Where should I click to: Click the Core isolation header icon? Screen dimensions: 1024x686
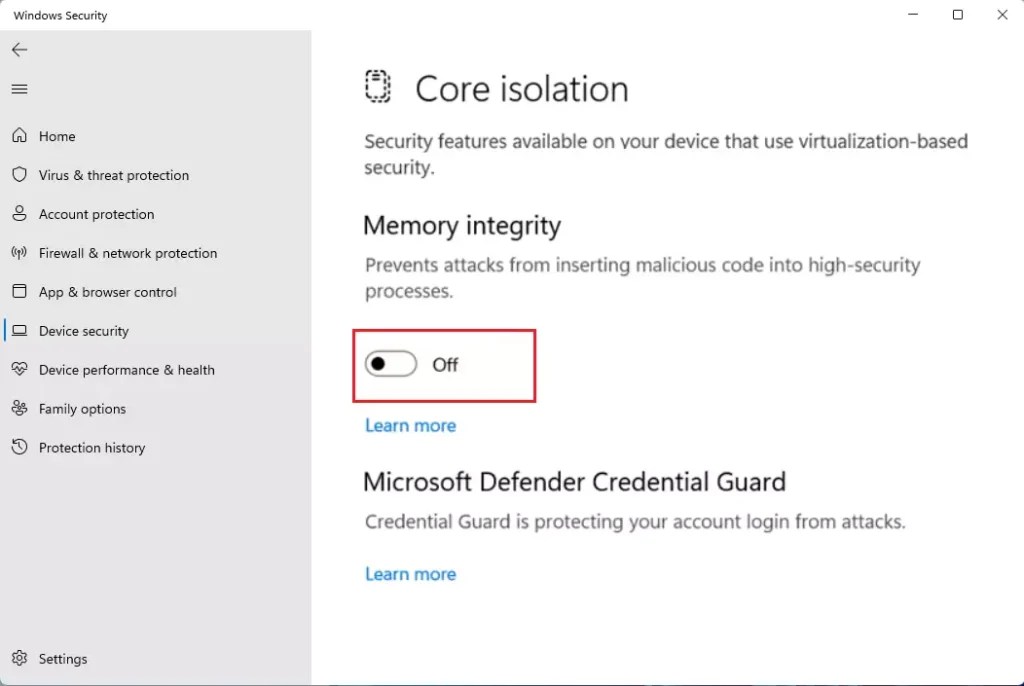[378, 87]
